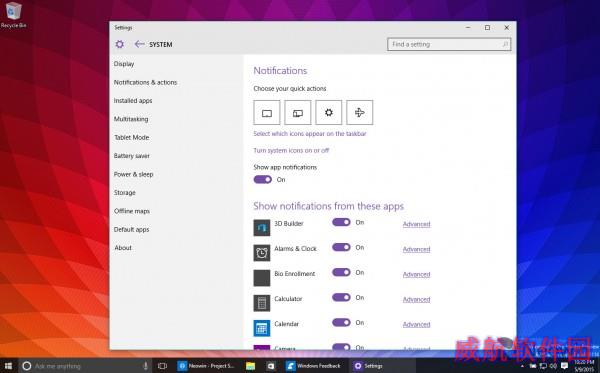Click the Calendar app icon
The width and height of the screenshot is (600, 373).
click(262, 328)
